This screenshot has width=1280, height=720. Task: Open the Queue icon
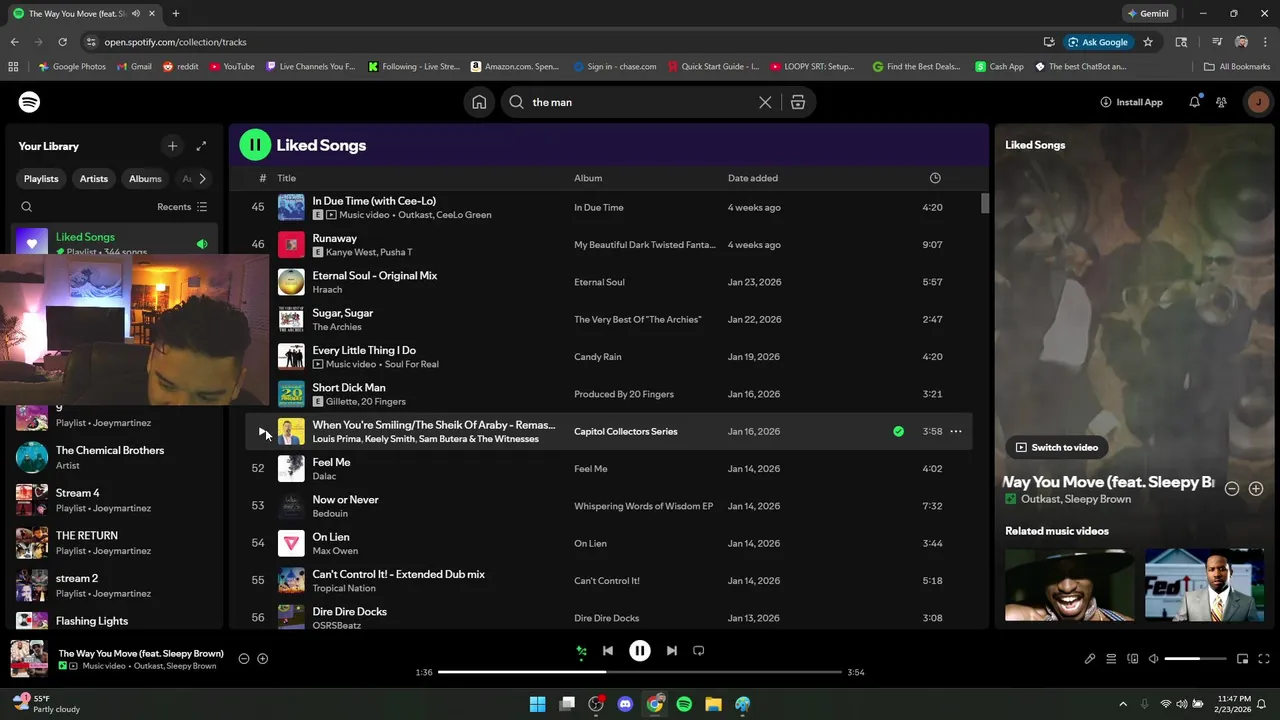click(1111, 659)
